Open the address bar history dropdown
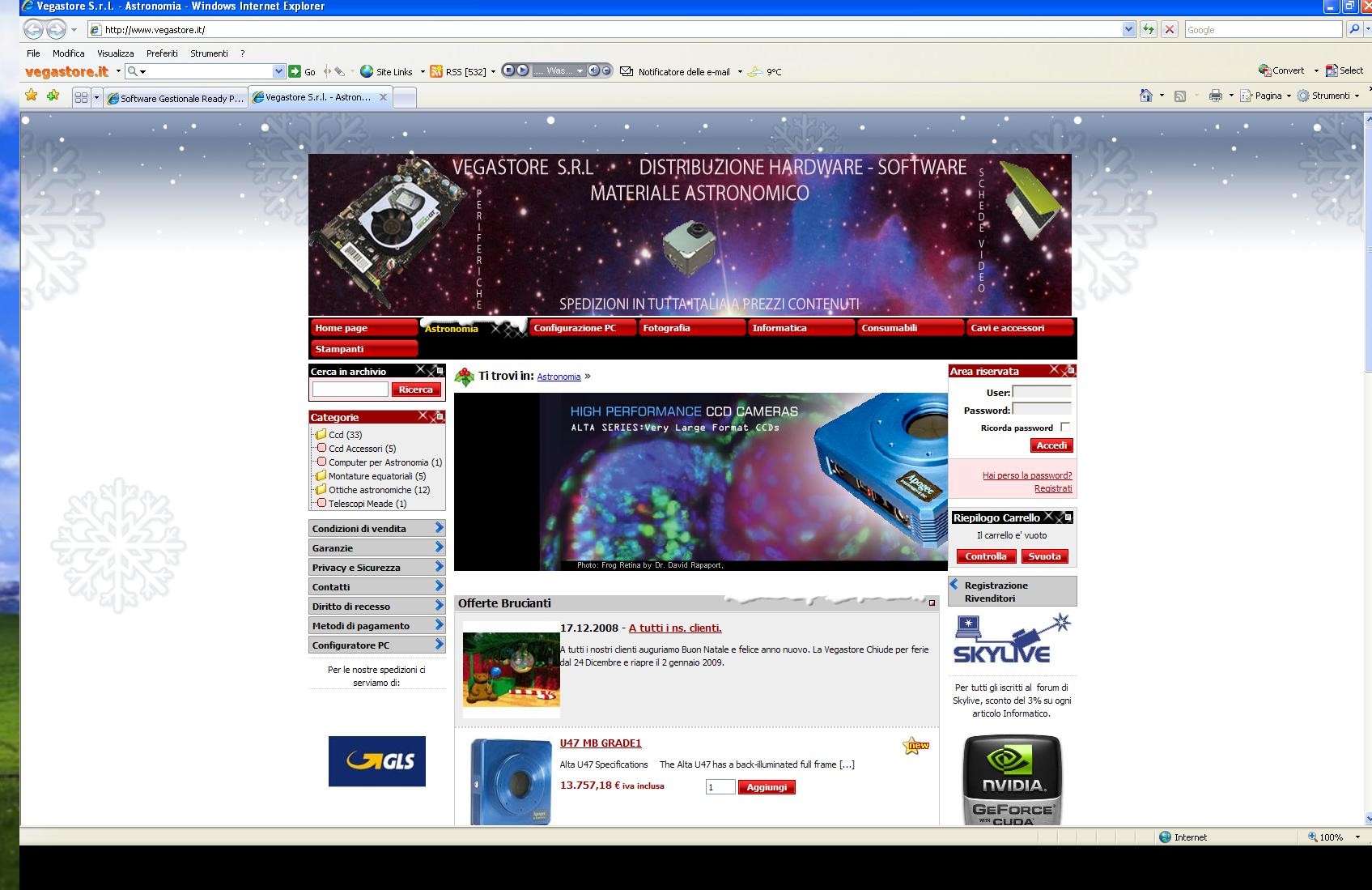The image size is (1372, 890). coord(1129,30)
